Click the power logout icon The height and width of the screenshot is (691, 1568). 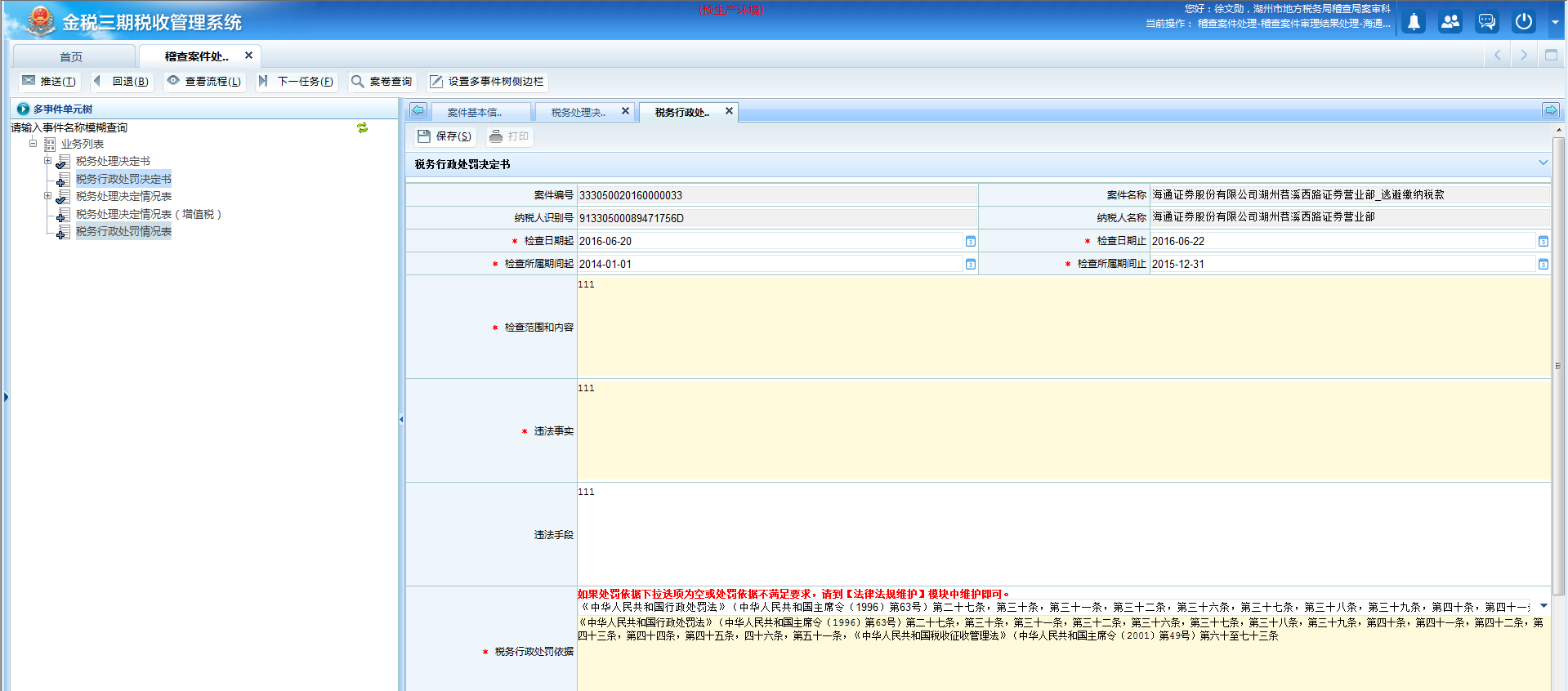(x=1524, y=22)
